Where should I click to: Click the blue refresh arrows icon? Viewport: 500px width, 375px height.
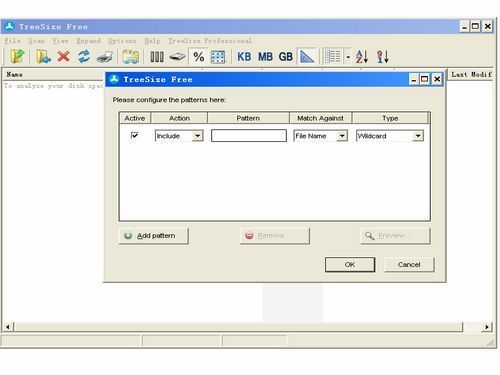click(x=84, y=56)
